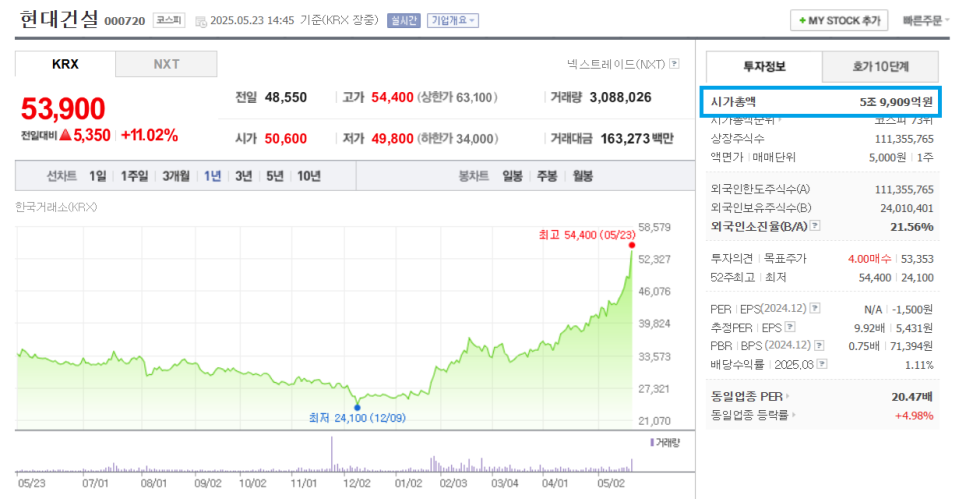Click the 추정PER value 9.92배
The width and height of the screenshot is (966, 499).
(869, 328)
